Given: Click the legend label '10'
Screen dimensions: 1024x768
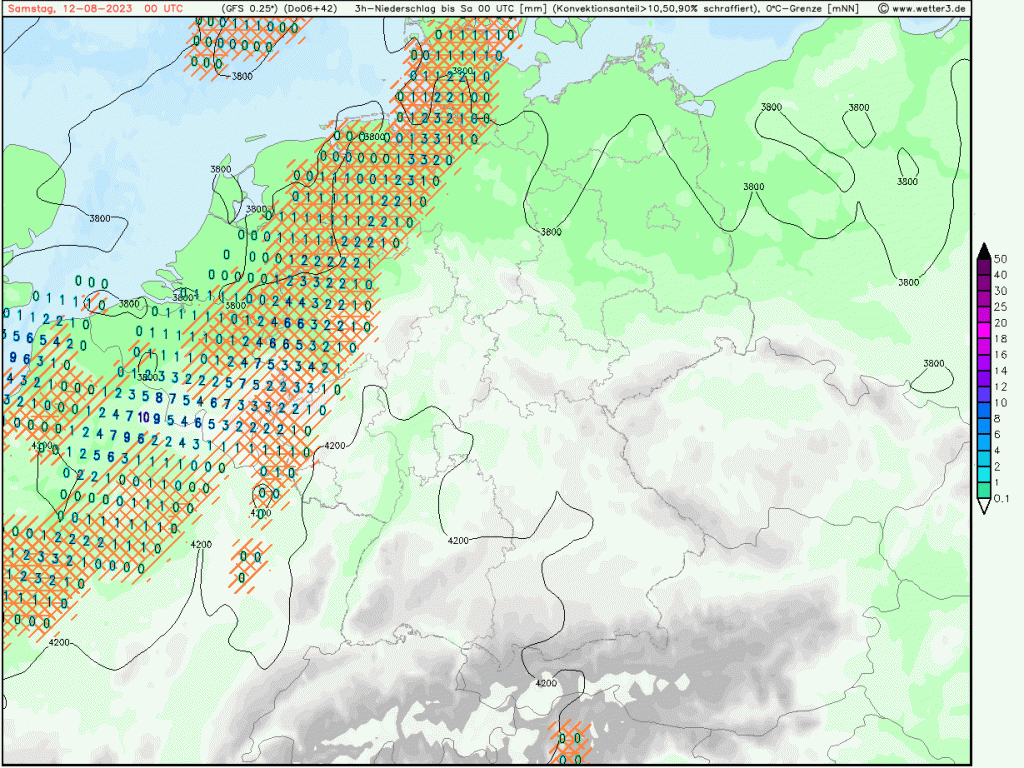Looking at the screenshot, I should 1001,403.
